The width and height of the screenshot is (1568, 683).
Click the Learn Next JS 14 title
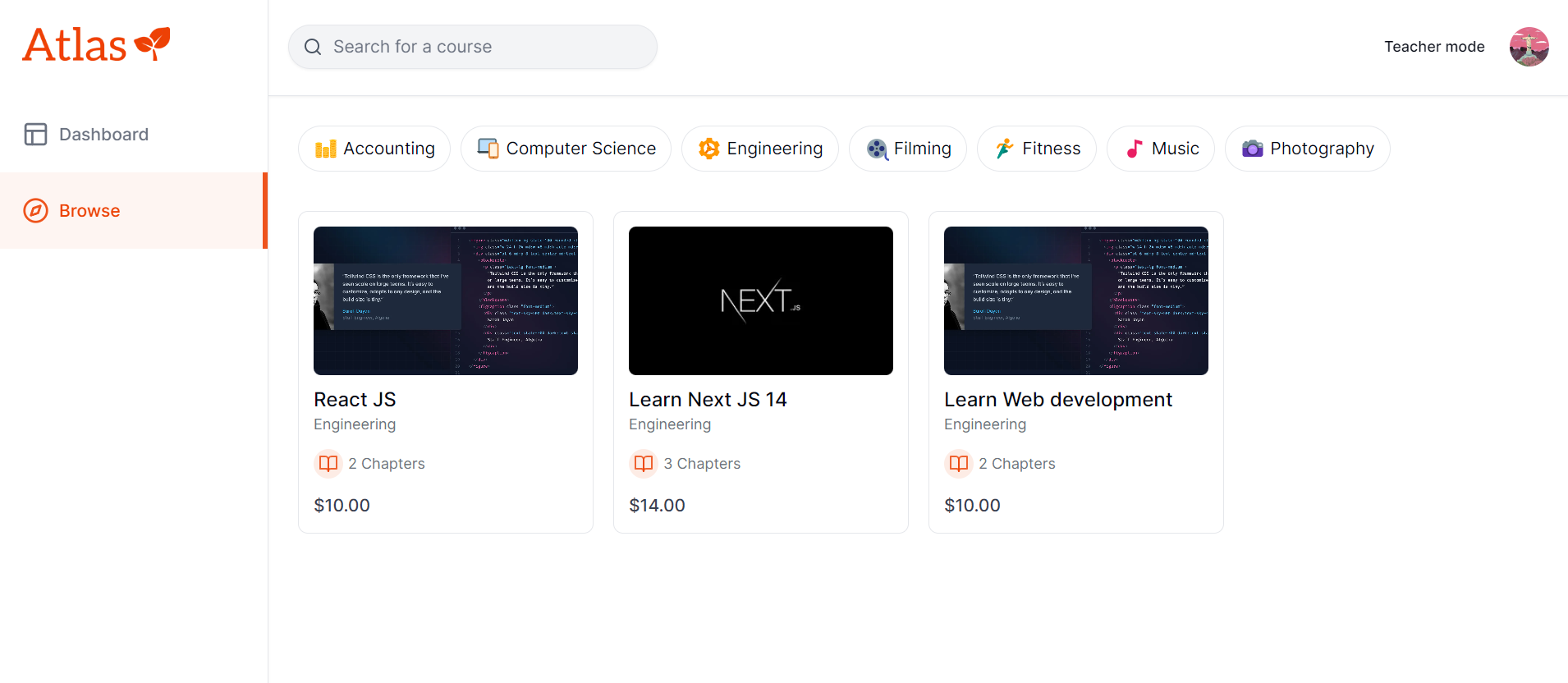click(x=708, y=400)
